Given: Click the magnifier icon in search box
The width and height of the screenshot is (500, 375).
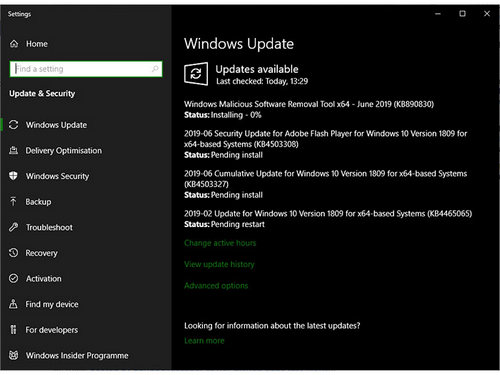Looking at the screenshot, I should pos(155,69).
